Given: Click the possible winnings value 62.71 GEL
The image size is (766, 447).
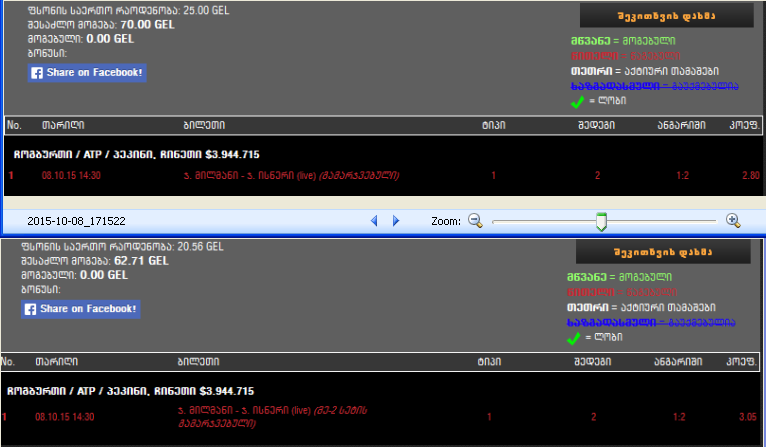Looking at the screenshot, I should click(x=141, y=260).
